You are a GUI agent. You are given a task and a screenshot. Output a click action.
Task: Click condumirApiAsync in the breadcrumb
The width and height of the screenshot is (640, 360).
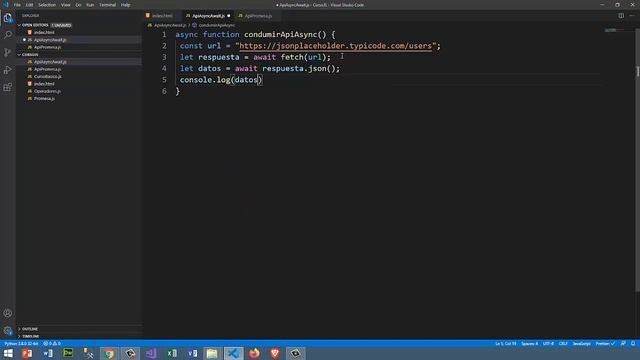pyautogui.click(x=216, y=25)
